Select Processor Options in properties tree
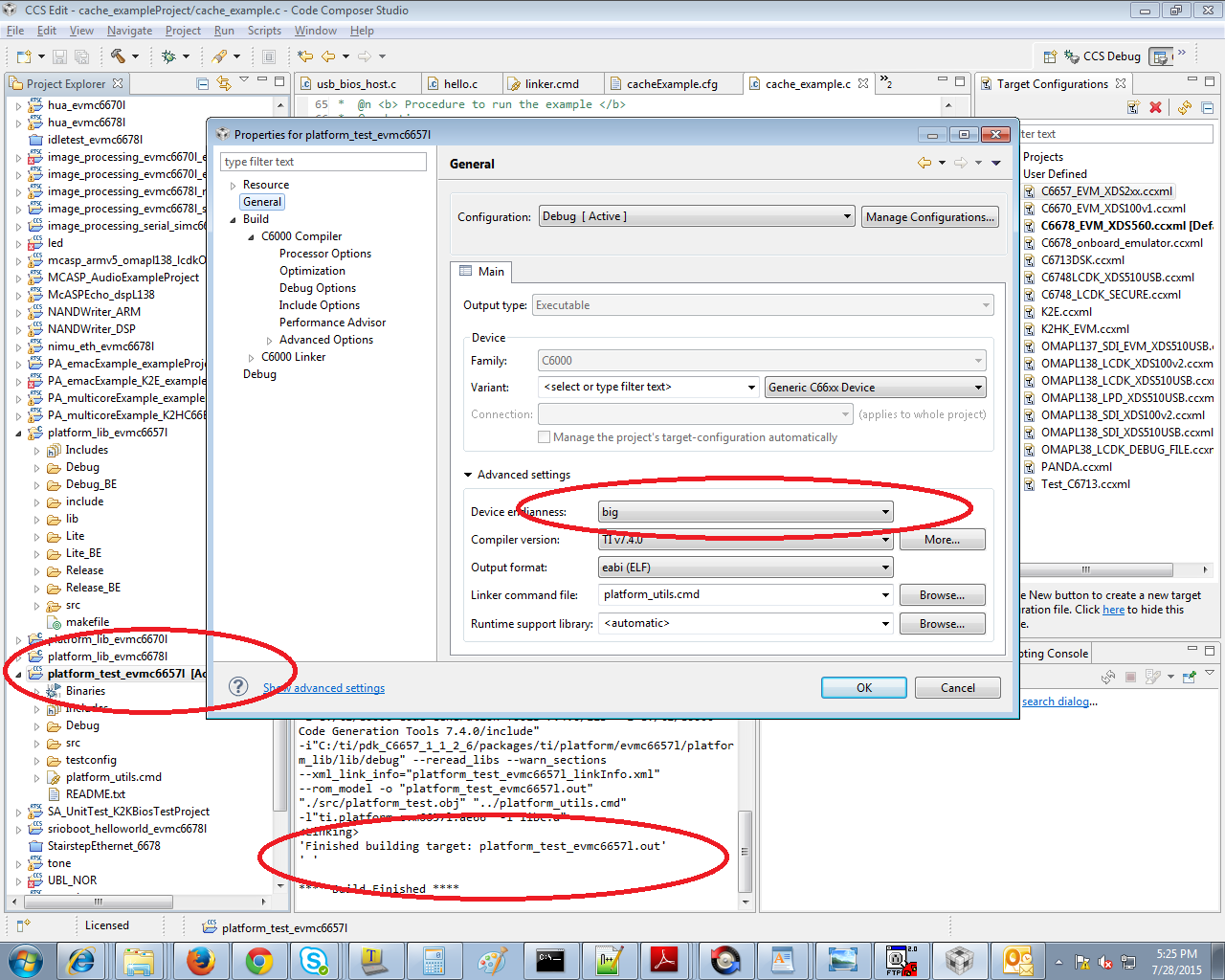Screen dimensions: 1225x980 coord(325,254)
